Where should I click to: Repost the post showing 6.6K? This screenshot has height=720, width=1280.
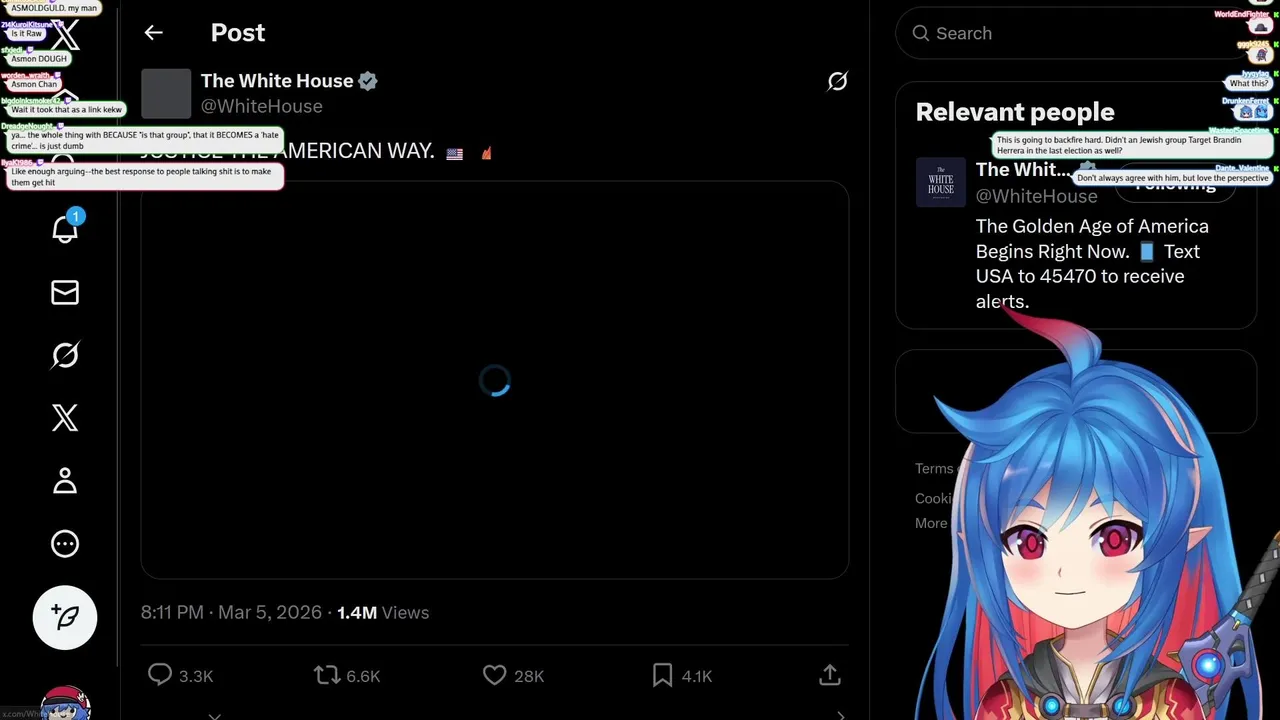346,676
